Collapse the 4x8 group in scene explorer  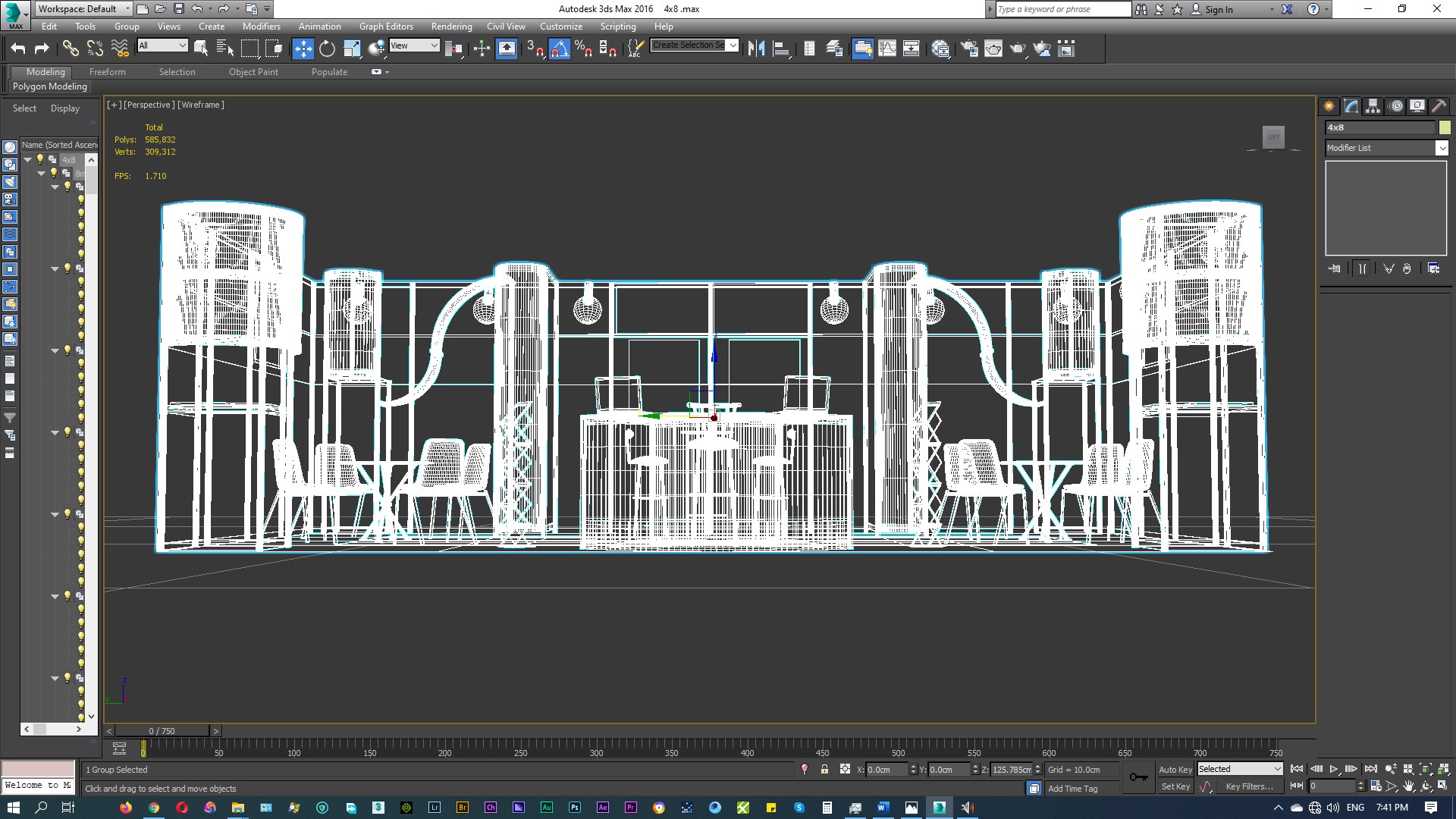(28, 160)
